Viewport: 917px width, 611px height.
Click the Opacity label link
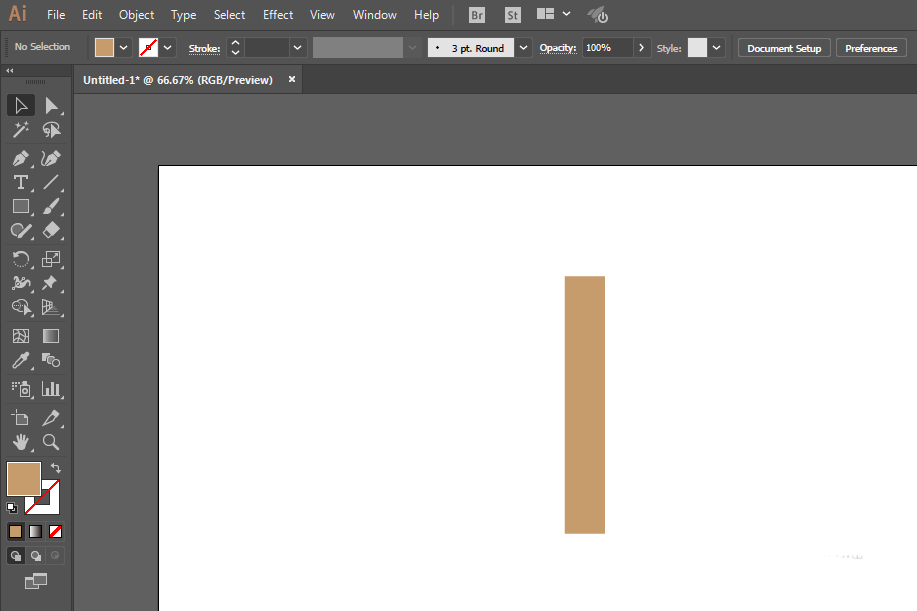557,48
